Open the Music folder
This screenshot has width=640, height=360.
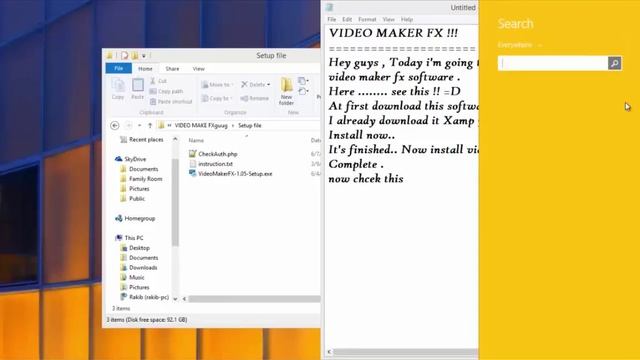coord(132,277)
